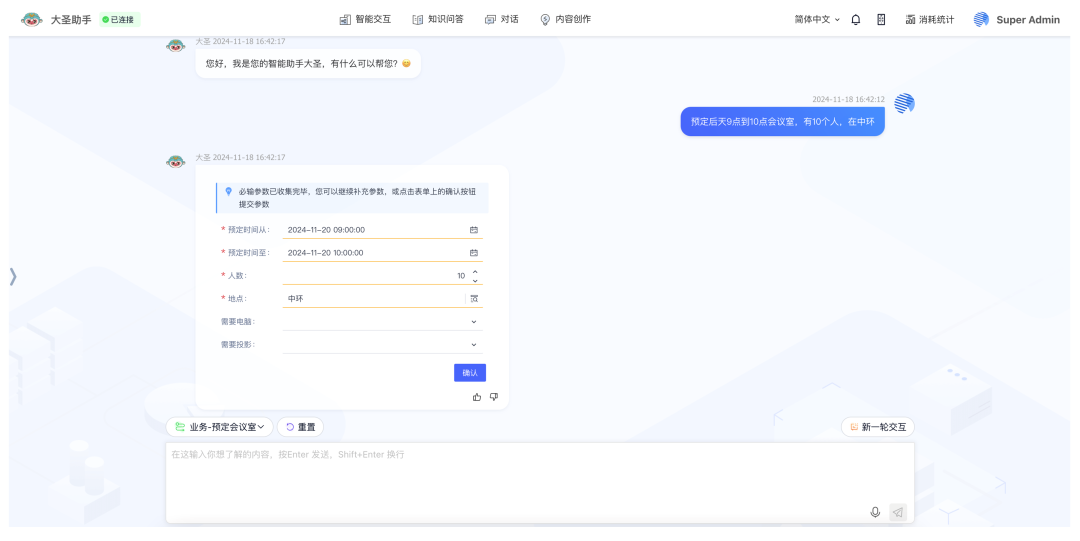
Task: Click the 新一轮交互 button
Action: (x=877, y=427)
